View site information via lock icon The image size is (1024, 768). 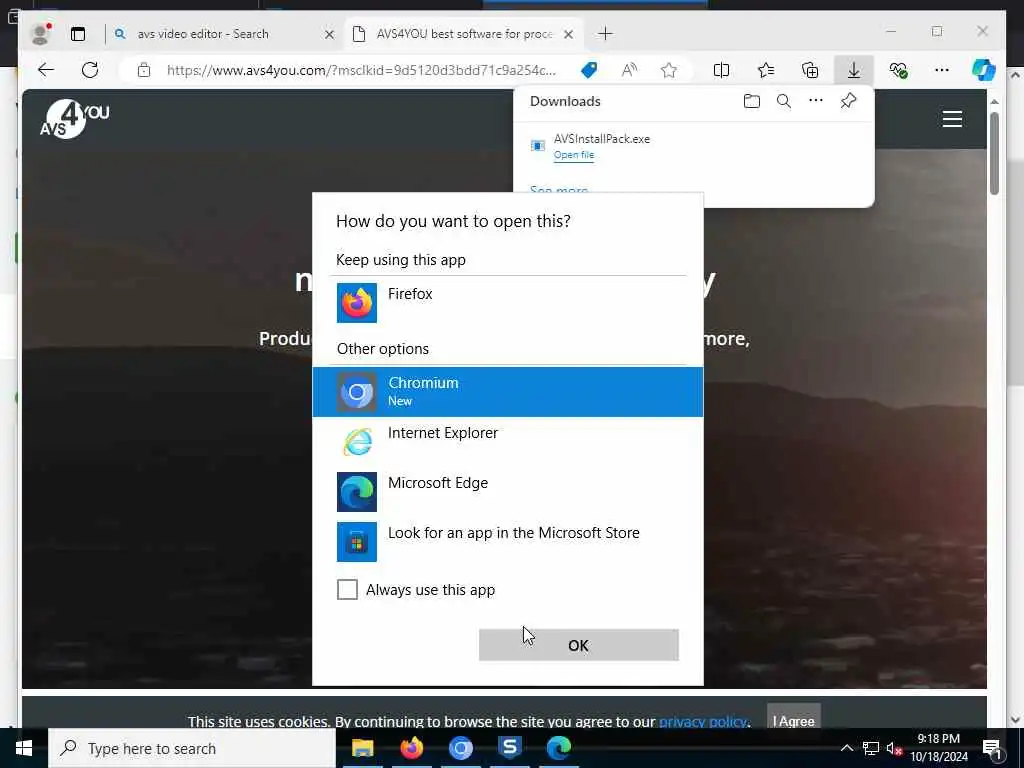click(x=144, y=70)
